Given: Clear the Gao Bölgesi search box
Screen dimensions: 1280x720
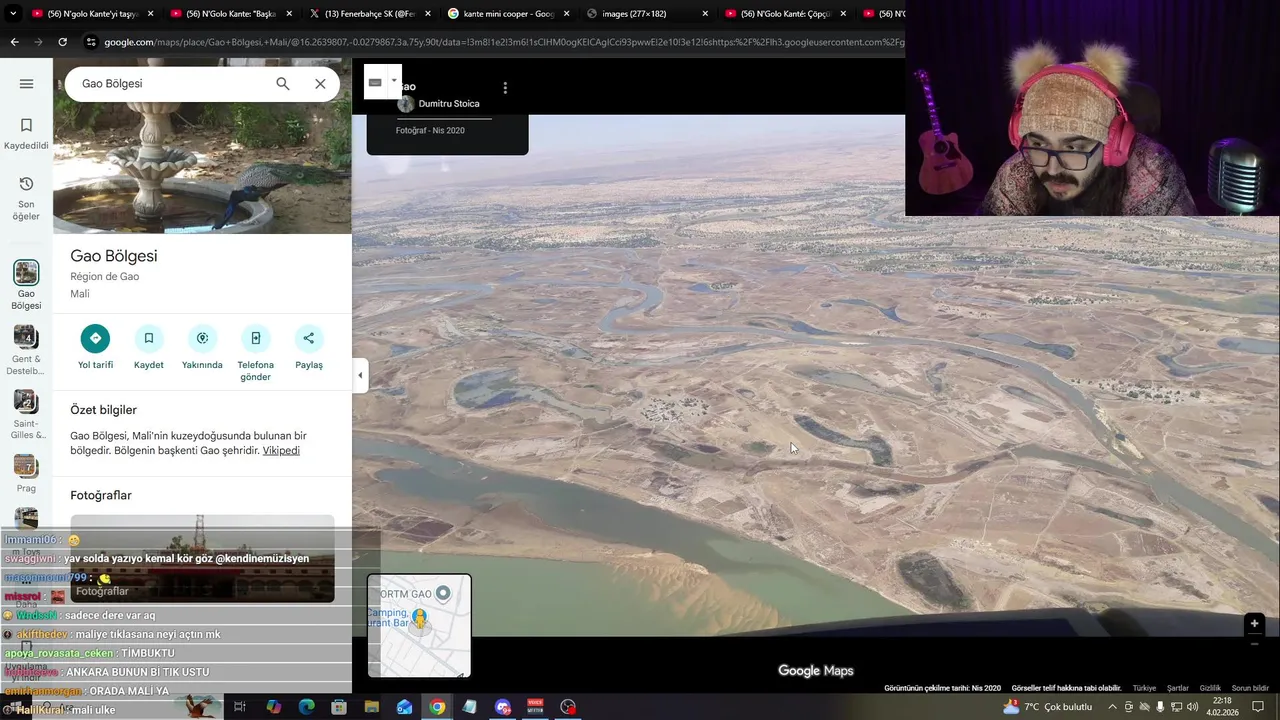Looking at the screenshot, I should 320,84.
